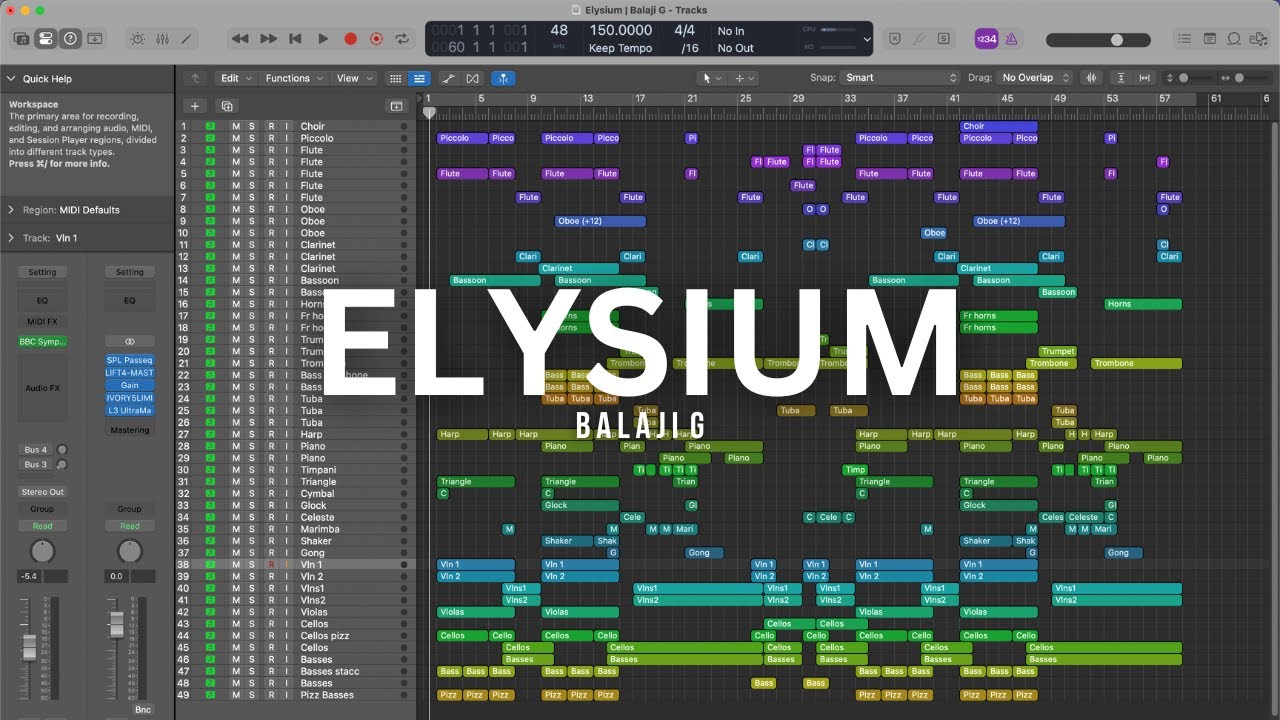Open the Edit menu in Tracks area
Viewport: 1280px width, 720px height.
(235, 78)
